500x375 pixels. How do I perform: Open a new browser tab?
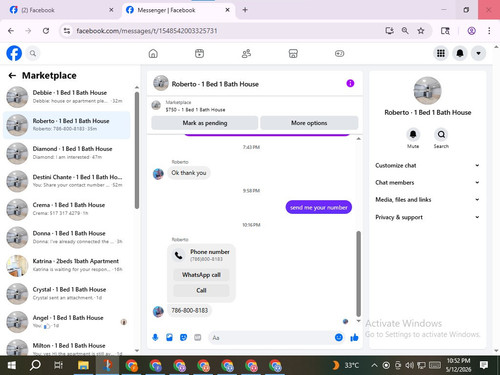[x=245, y=10]
